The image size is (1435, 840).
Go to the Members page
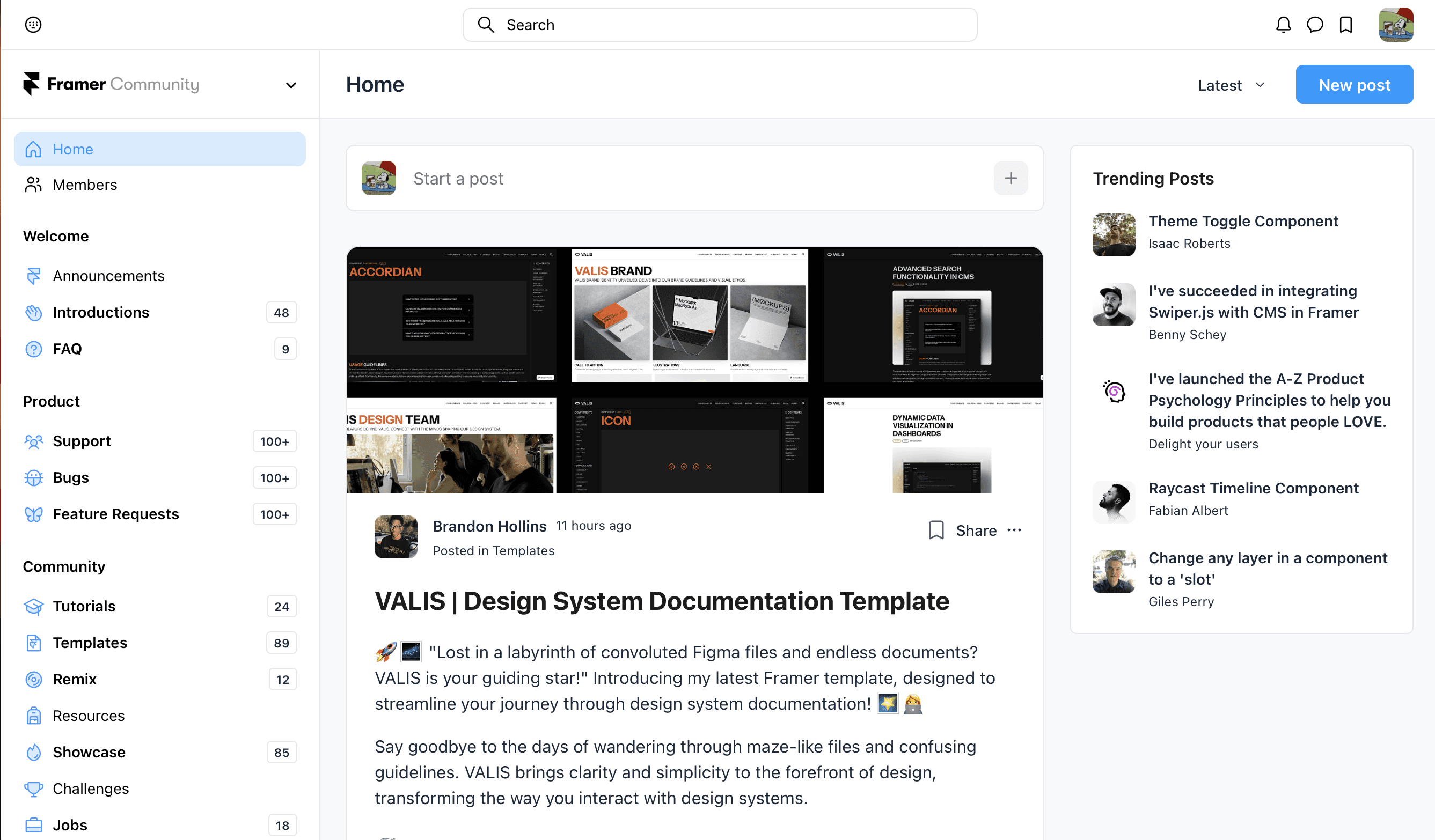pos(84,184)
